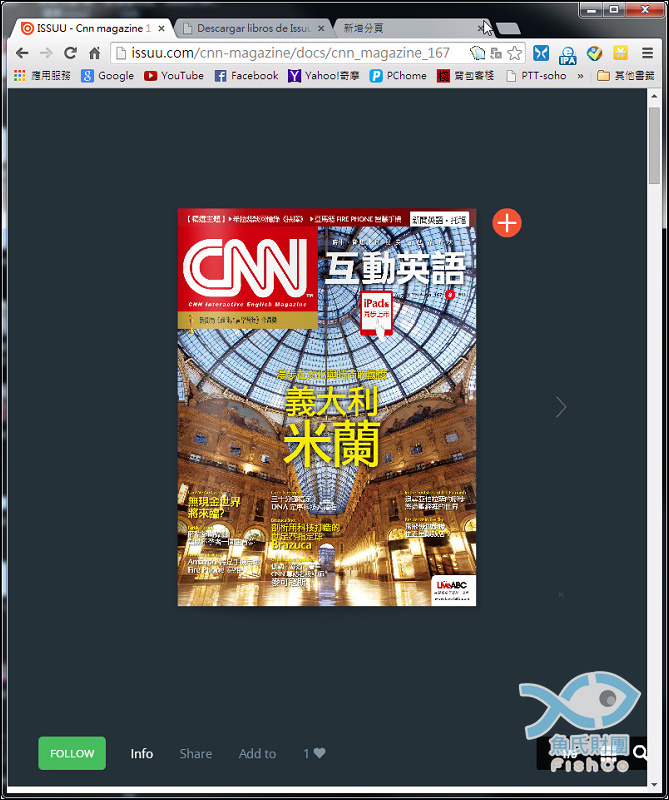The image size is (669, 800).
Task: Open the Yahoo bookmark
Action: [324, 76]
